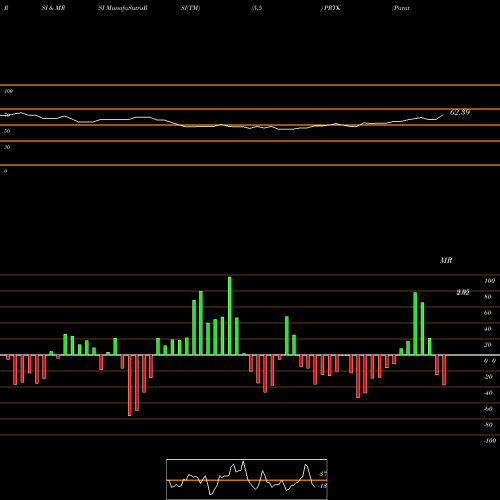Click the end of the RSI line
Image resolution: width=500 pixels, height=500 pixels.
point(443,115)
